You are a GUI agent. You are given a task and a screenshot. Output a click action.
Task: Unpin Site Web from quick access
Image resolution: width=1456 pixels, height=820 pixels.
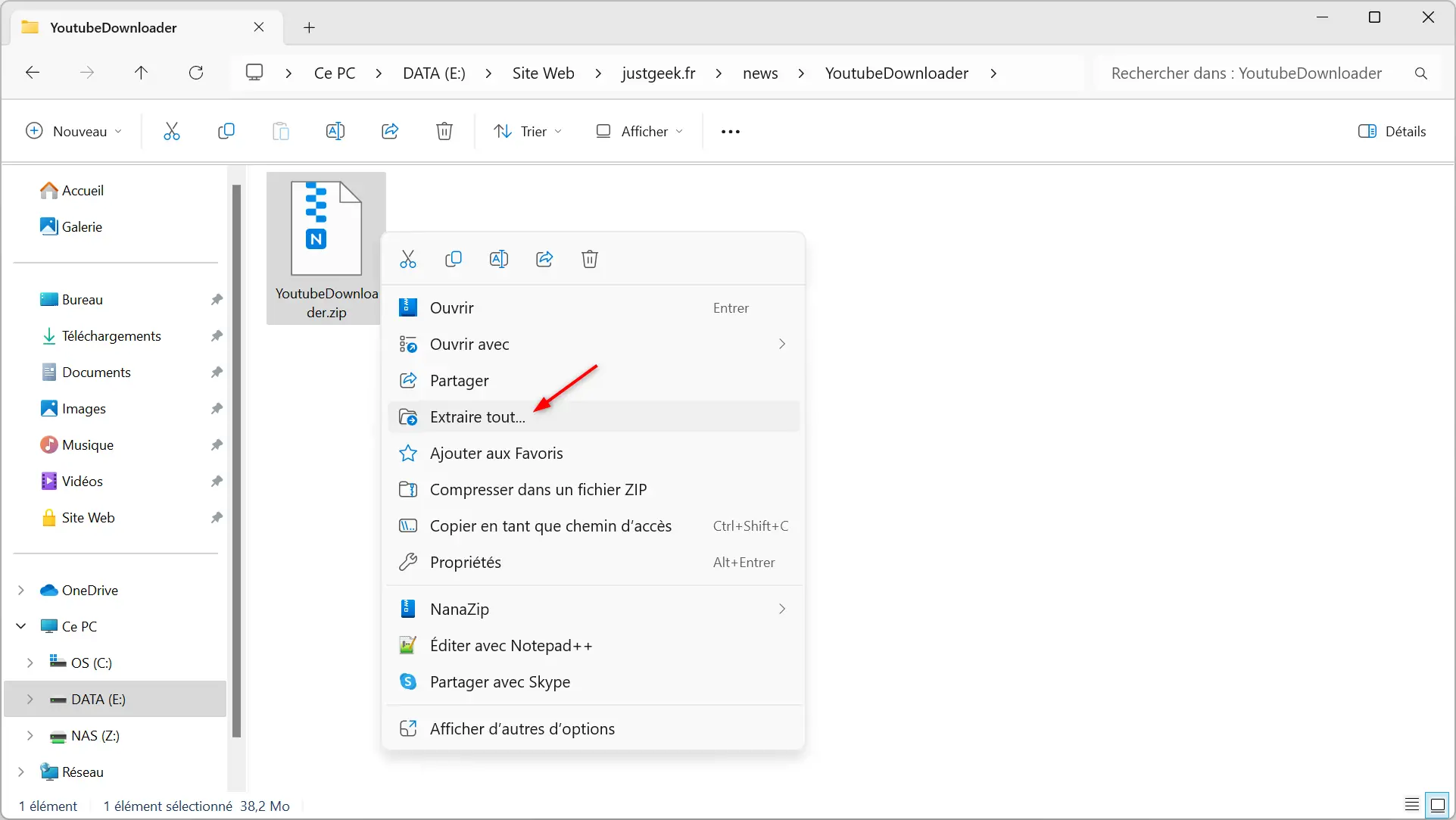pos(217,518)
